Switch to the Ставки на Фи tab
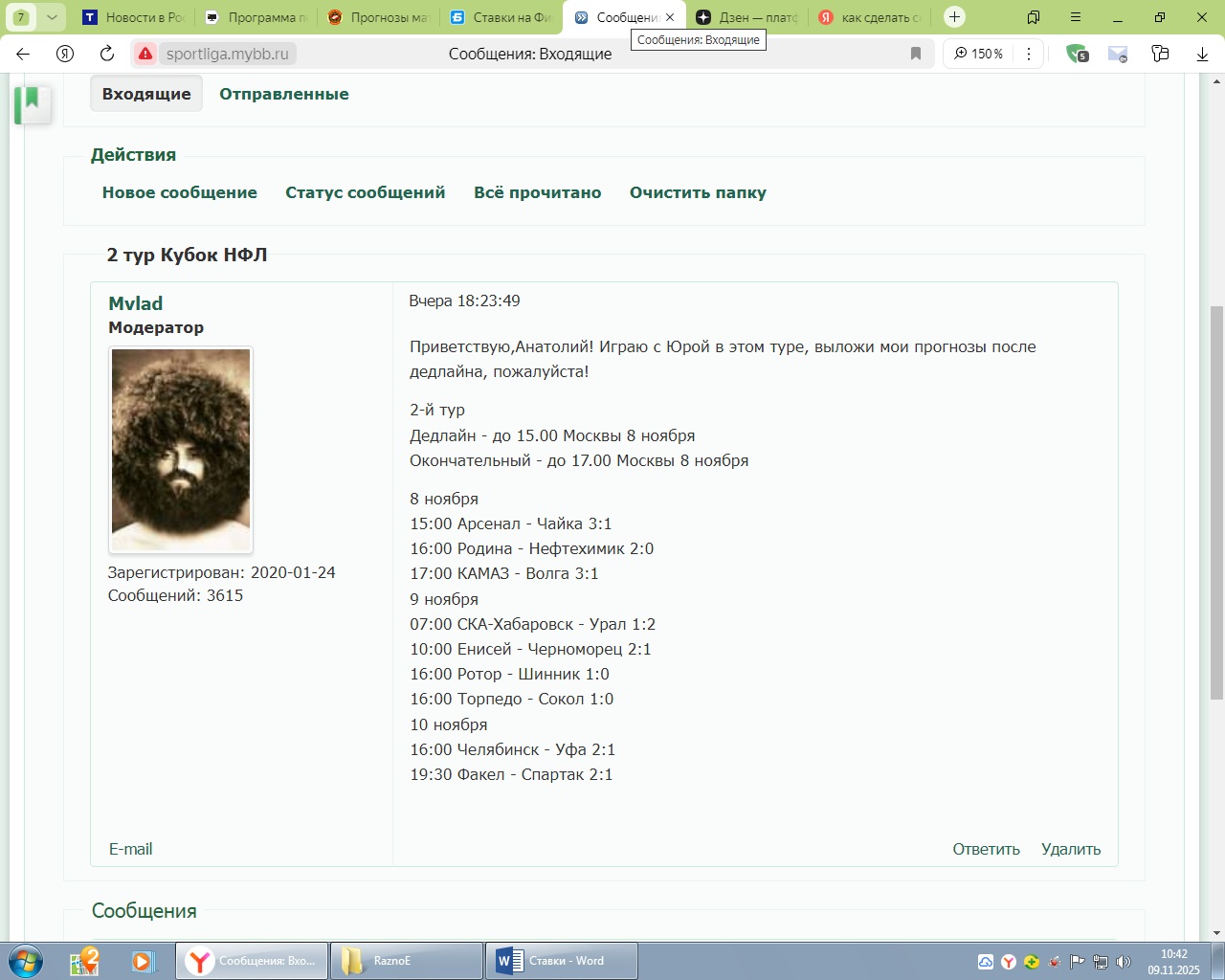 coord(501,17)
